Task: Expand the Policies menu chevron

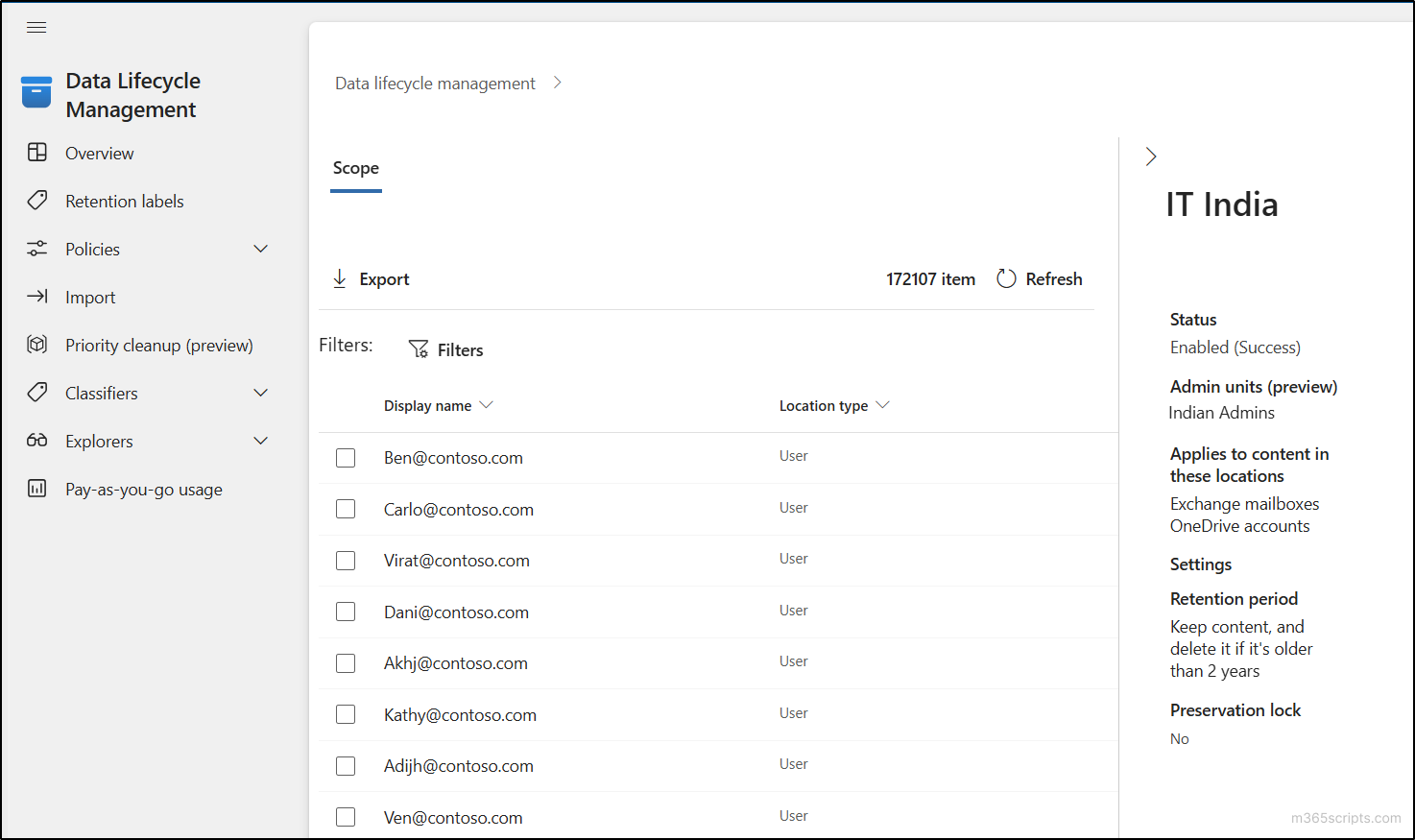Action: [260, 249]
